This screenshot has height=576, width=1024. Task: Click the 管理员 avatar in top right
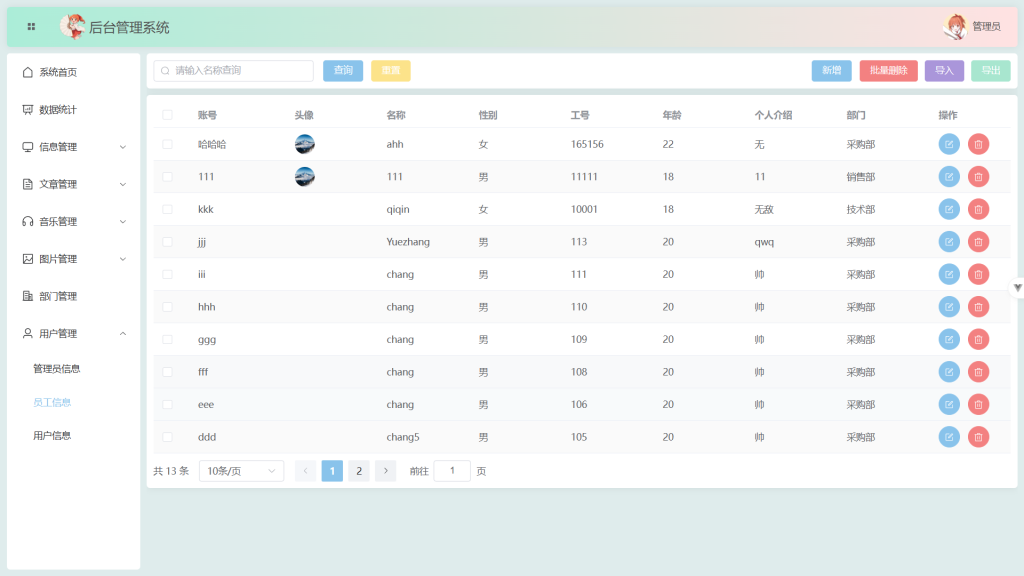click(x=956, y=27)
